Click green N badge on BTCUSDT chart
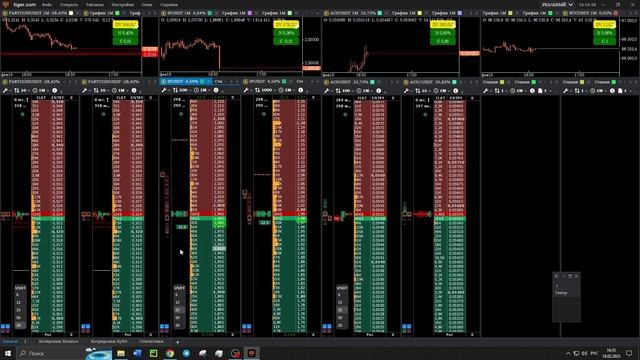 tap(604, 33)
